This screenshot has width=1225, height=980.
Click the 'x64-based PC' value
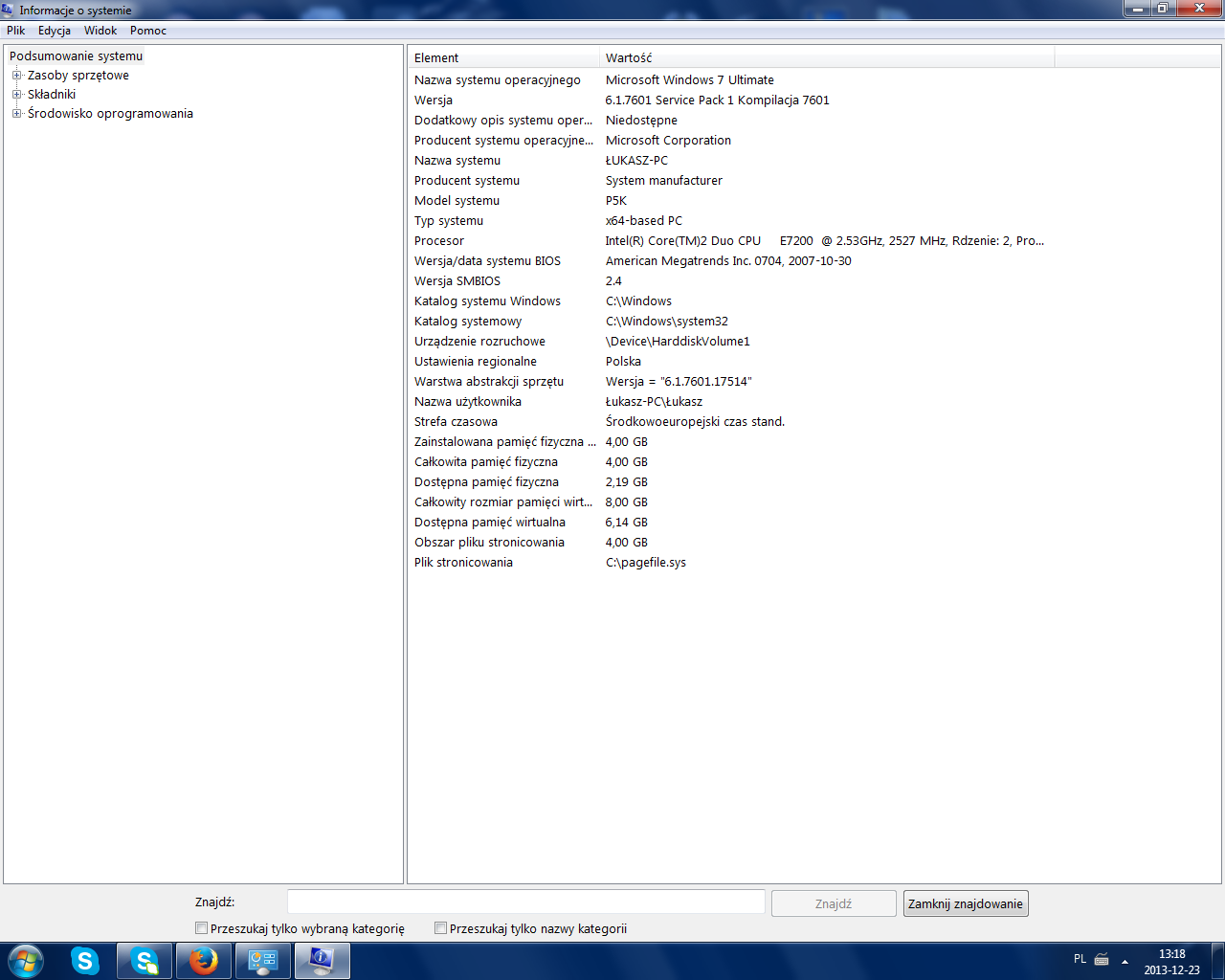644,220
